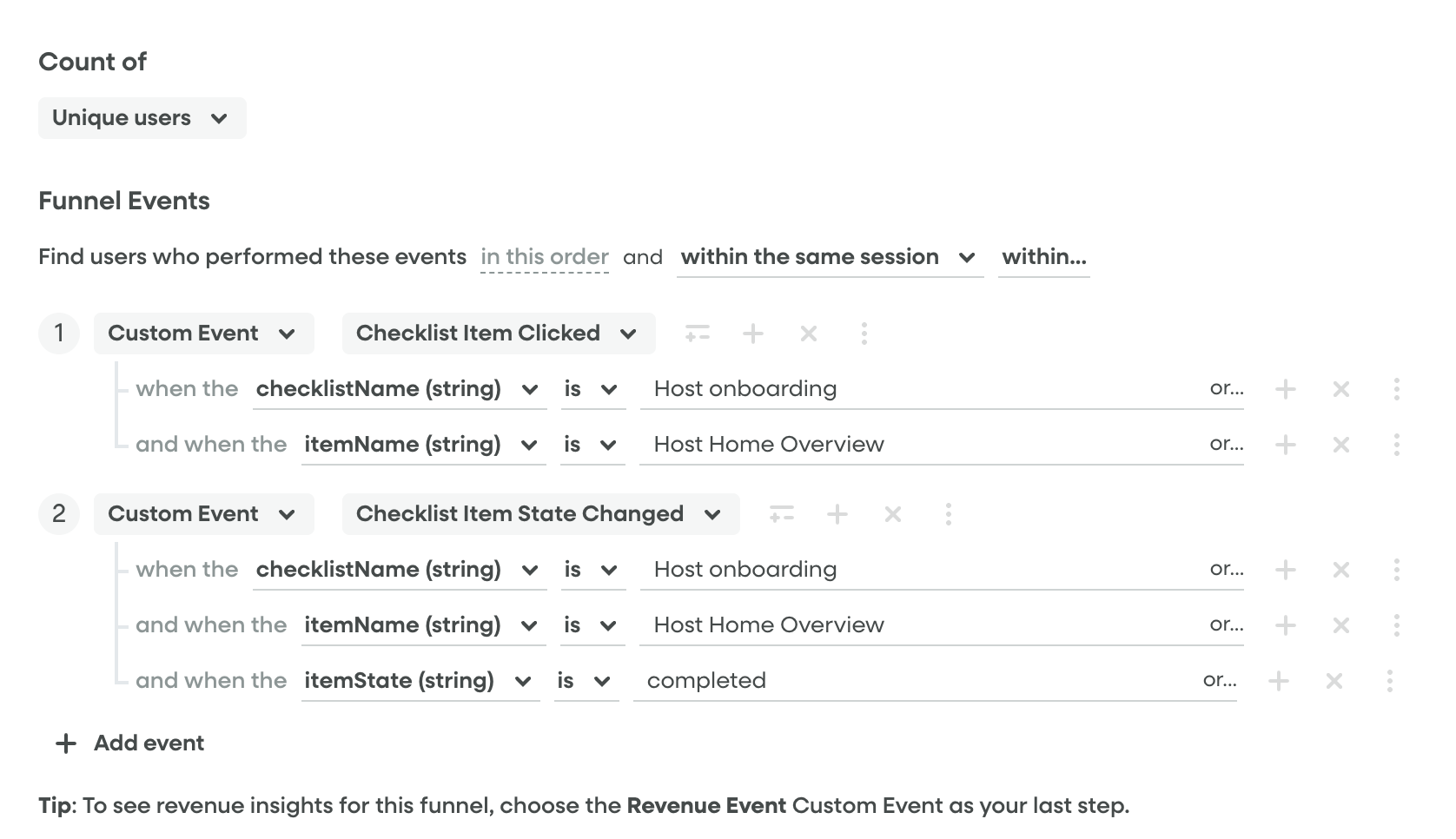Toggle the in this order link
This screenshot has width=1456, height=839.
[x=545, y=257]
